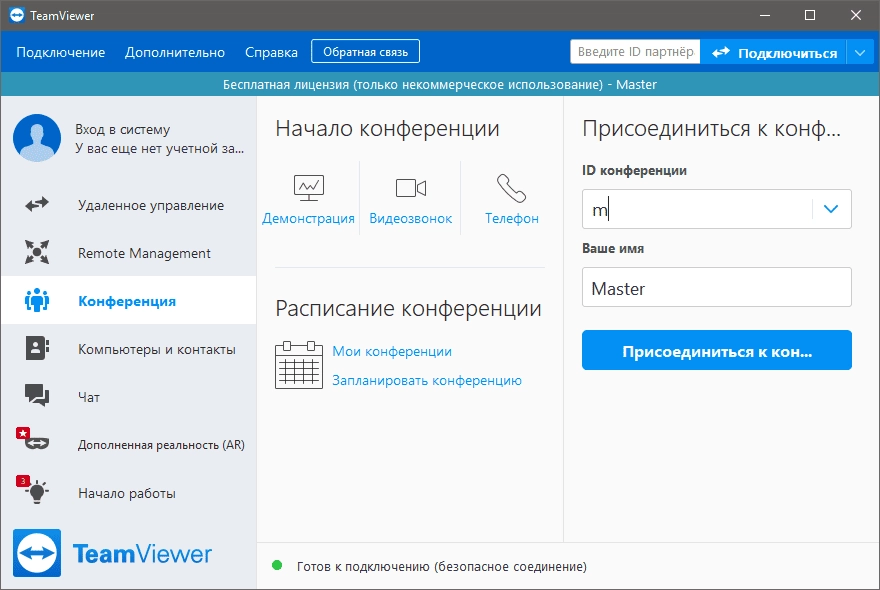
Task: Open the Справка menu
Action: (x=271, y=52)
